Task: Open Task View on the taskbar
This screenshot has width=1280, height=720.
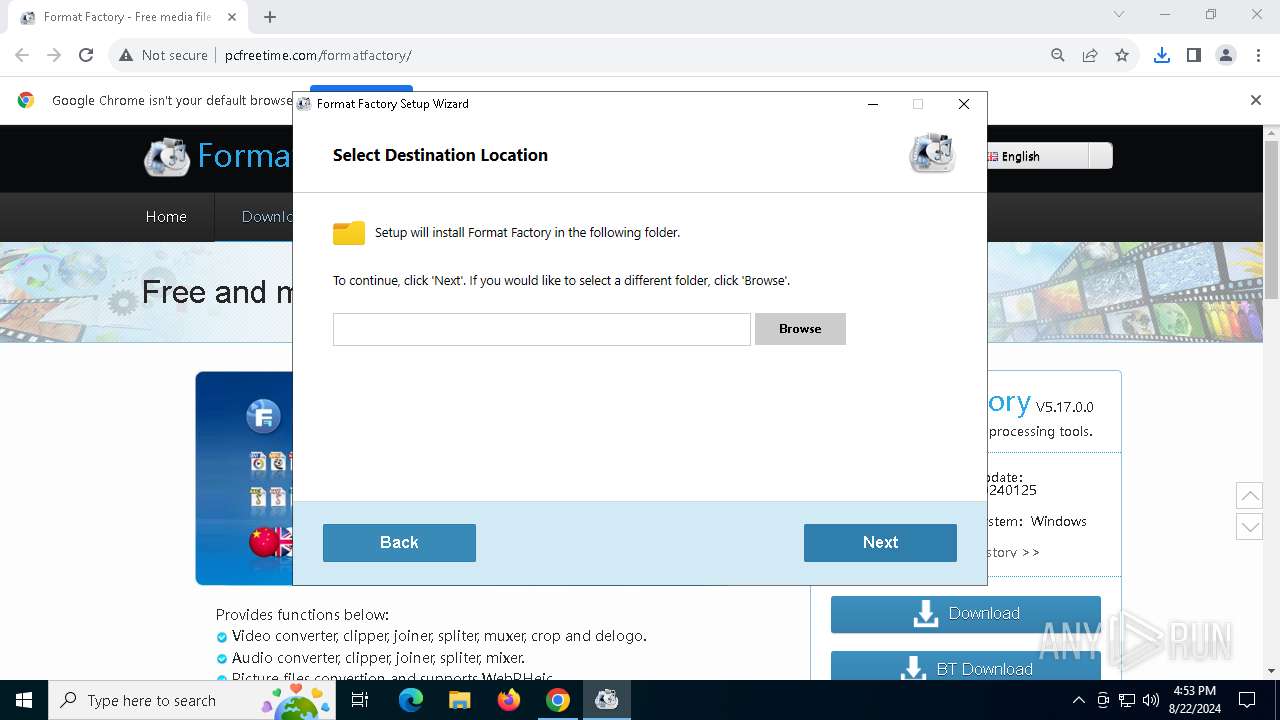Action: click(x=360, y=700)
